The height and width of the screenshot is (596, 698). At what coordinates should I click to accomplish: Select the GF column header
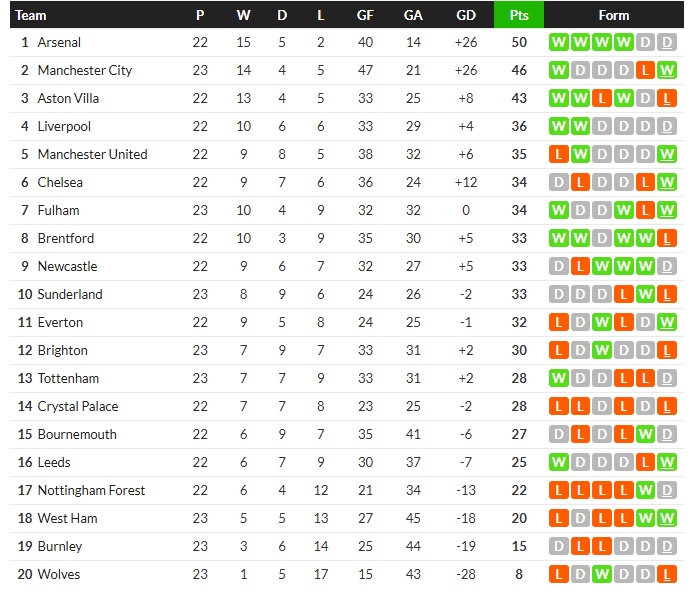click(365, 15)
